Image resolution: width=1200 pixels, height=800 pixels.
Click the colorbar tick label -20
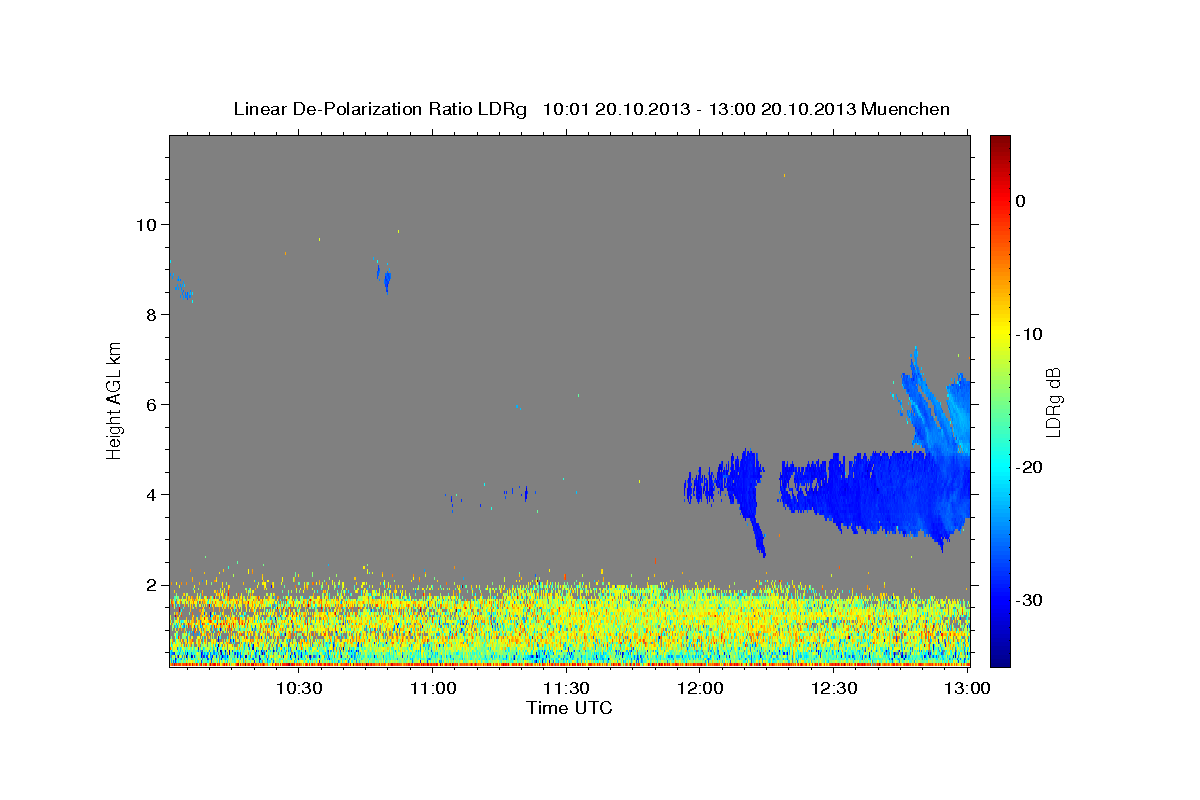click(1030, 467)
